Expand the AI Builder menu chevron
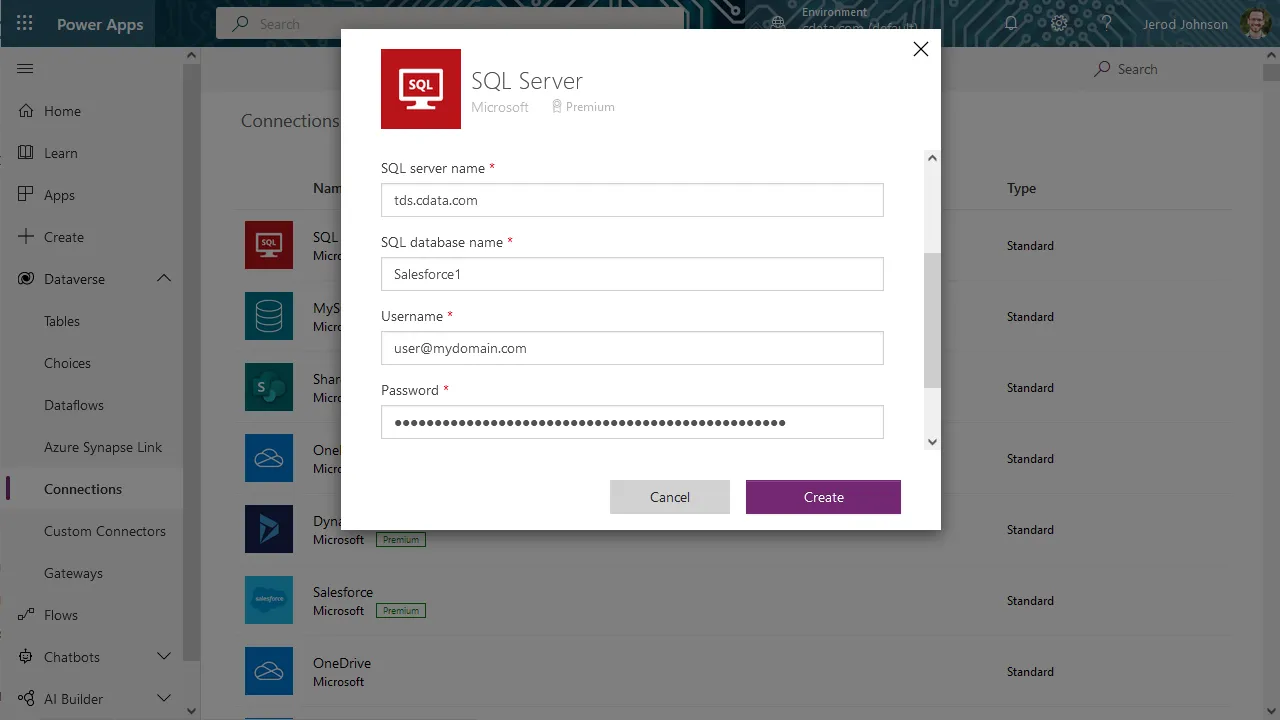 [164, 699]
